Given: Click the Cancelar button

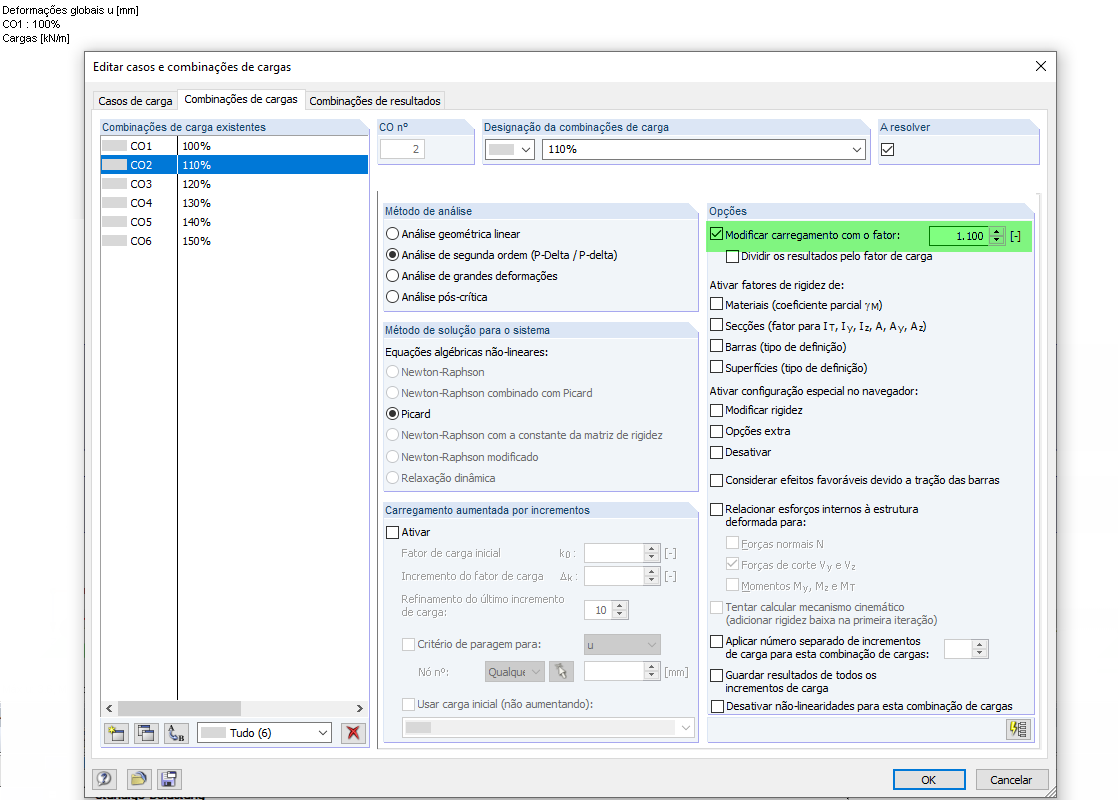Looking at the screenshot, I should [1011, 779].
